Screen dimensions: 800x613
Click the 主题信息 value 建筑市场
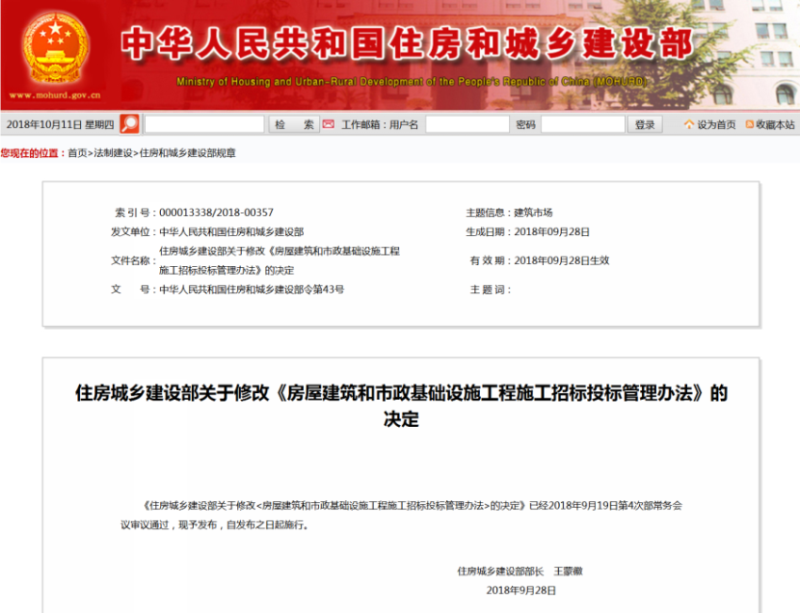point(533,212)
